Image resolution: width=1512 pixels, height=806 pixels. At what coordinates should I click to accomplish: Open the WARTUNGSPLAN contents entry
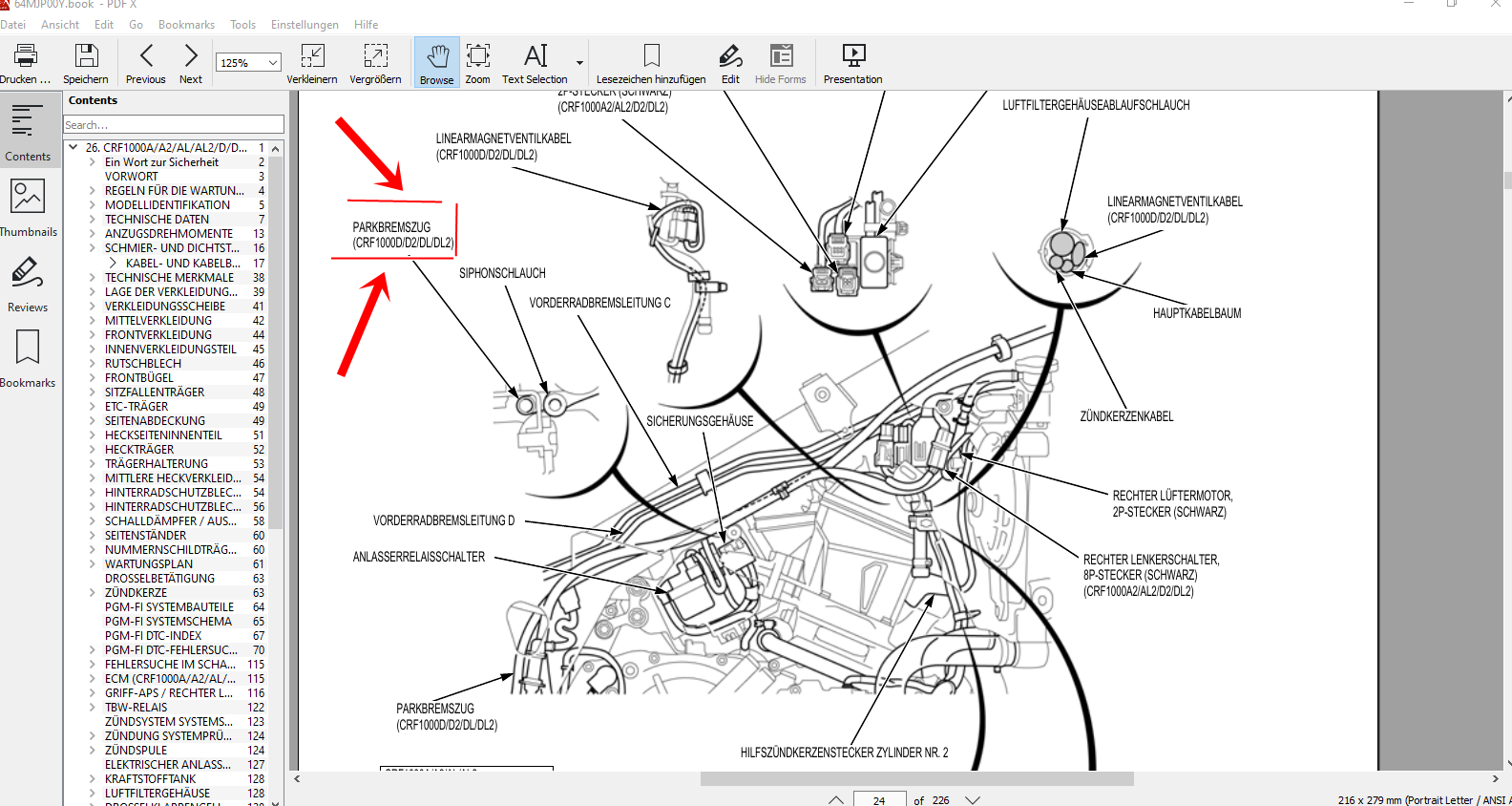(149, 564)
